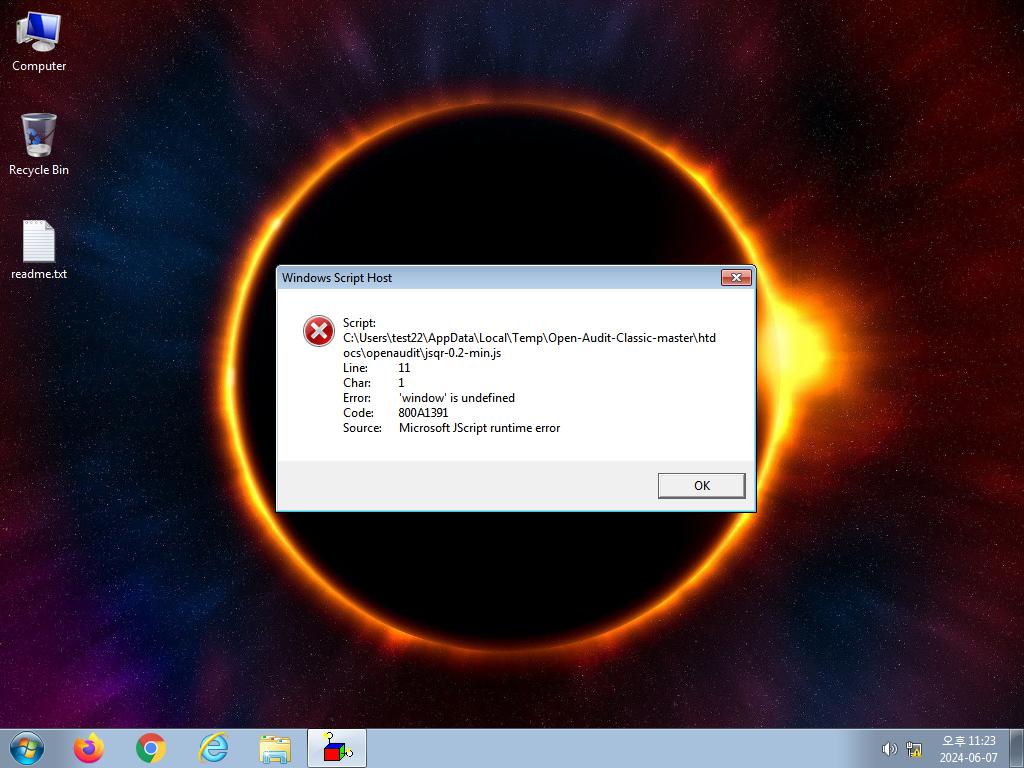Screen dimensions: 1024x768
Task: Open Windows Explorer folder icon in taskbar
Action: [x=275, y=749]
